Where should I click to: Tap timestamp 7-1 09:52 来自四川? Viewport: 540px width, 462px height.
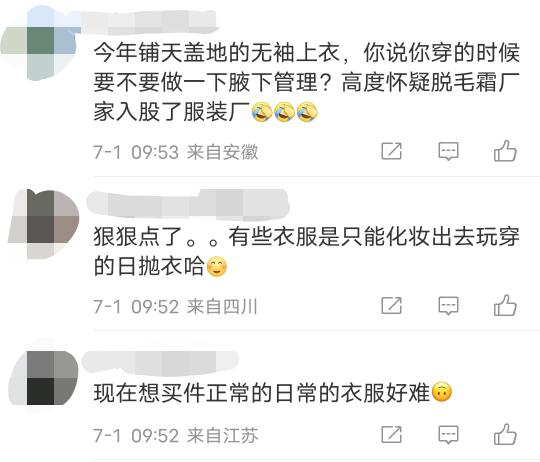tap(176, 306)
